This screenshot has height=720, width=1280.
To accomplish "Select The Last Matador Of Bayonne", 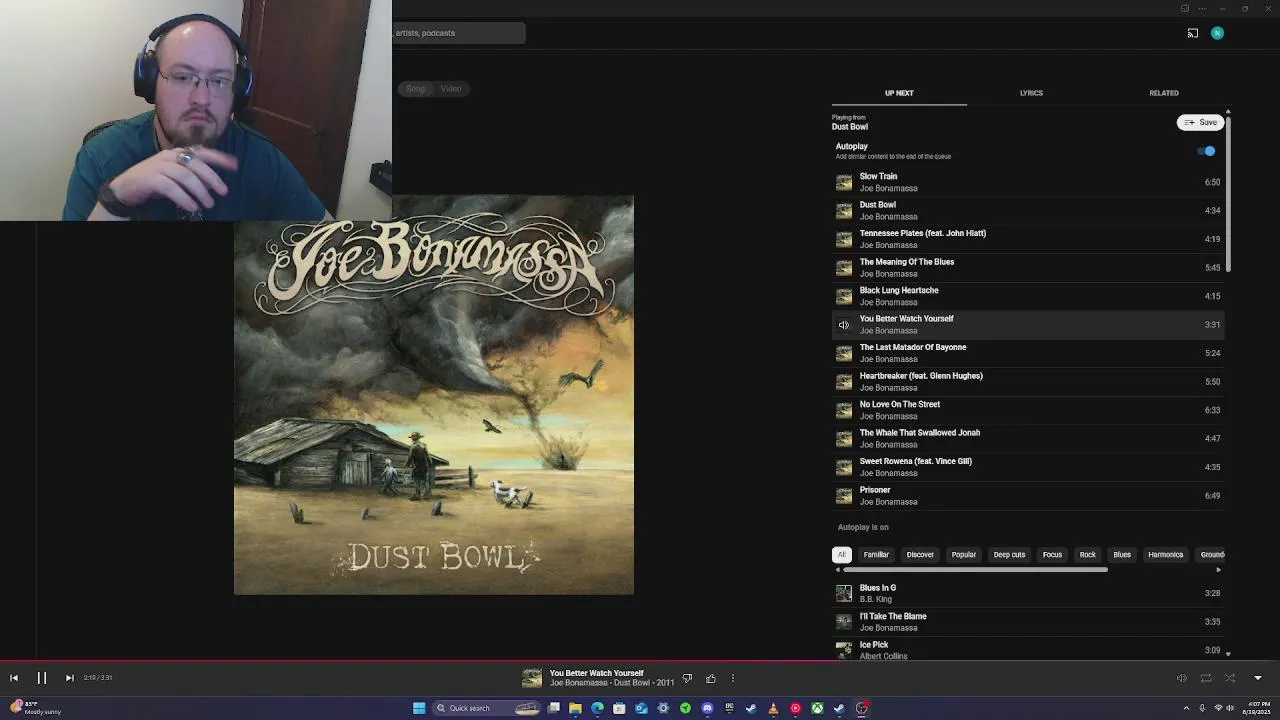I will [x=1028, y=353].
